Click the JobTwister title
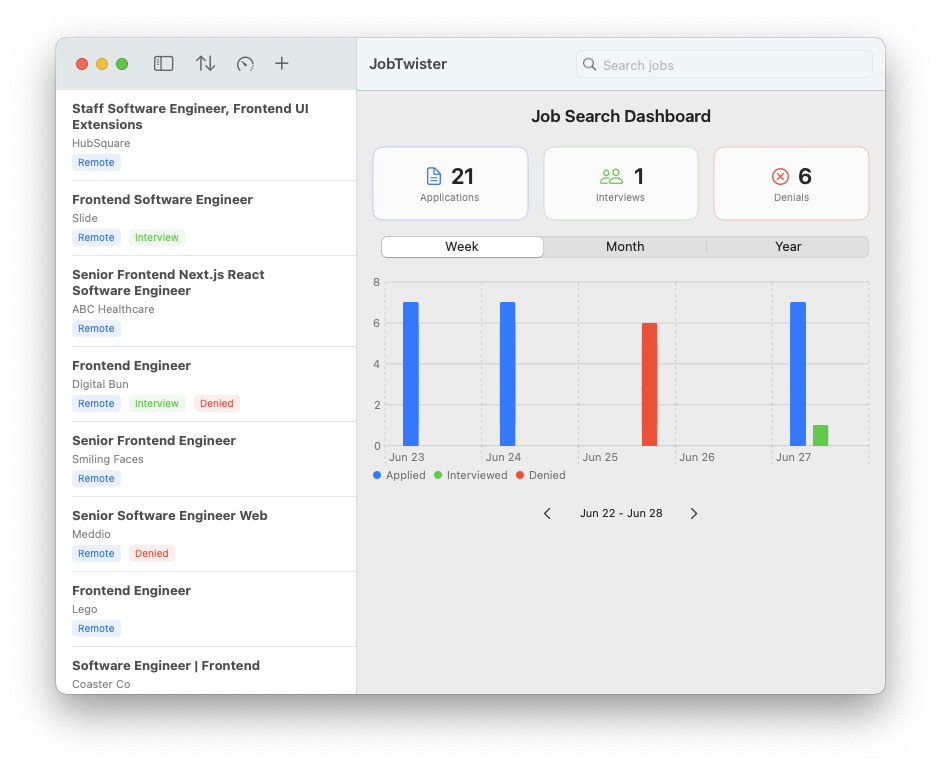Image resolution: width=941 pixels, height=768 pixels. click(408, 64)
